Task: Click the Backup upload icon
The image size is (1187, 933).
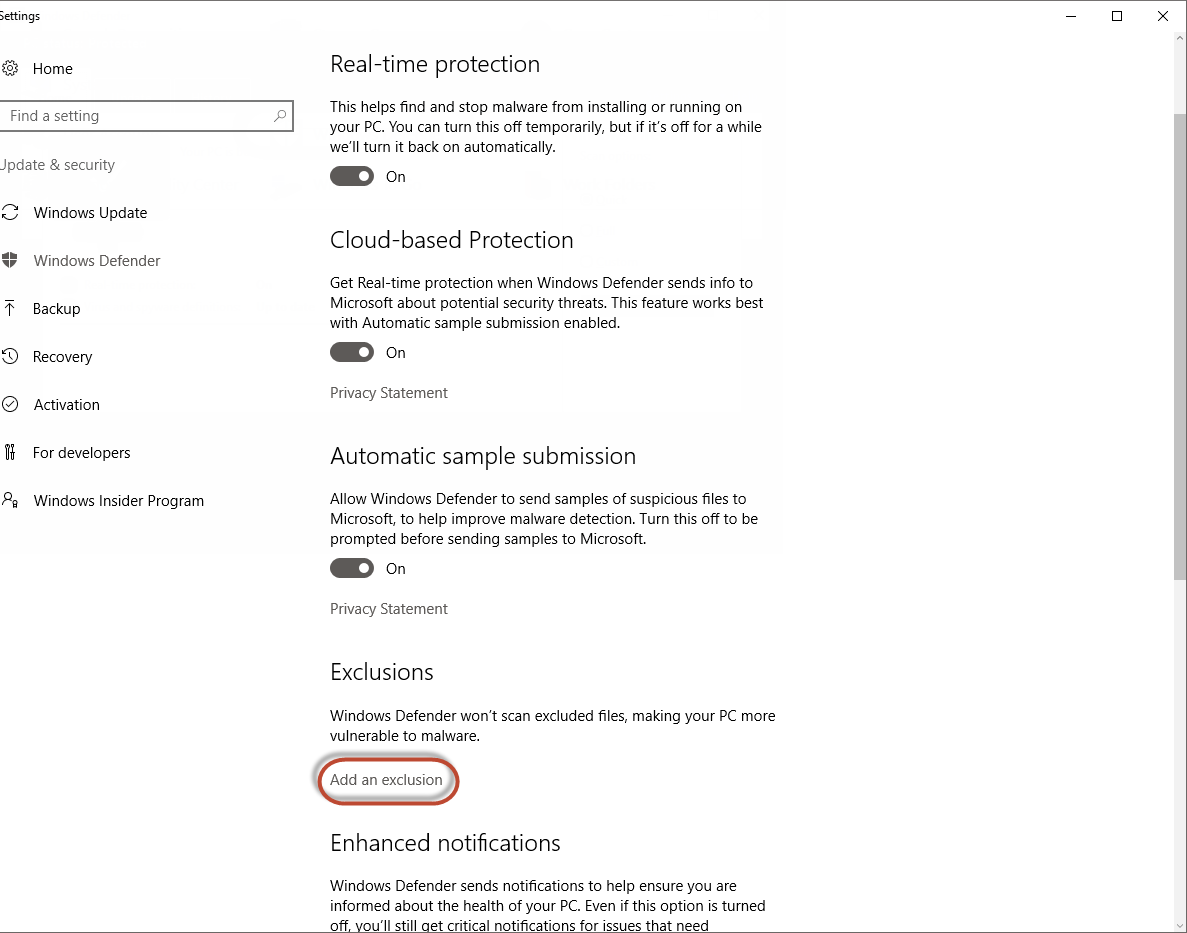Action: 8,308
